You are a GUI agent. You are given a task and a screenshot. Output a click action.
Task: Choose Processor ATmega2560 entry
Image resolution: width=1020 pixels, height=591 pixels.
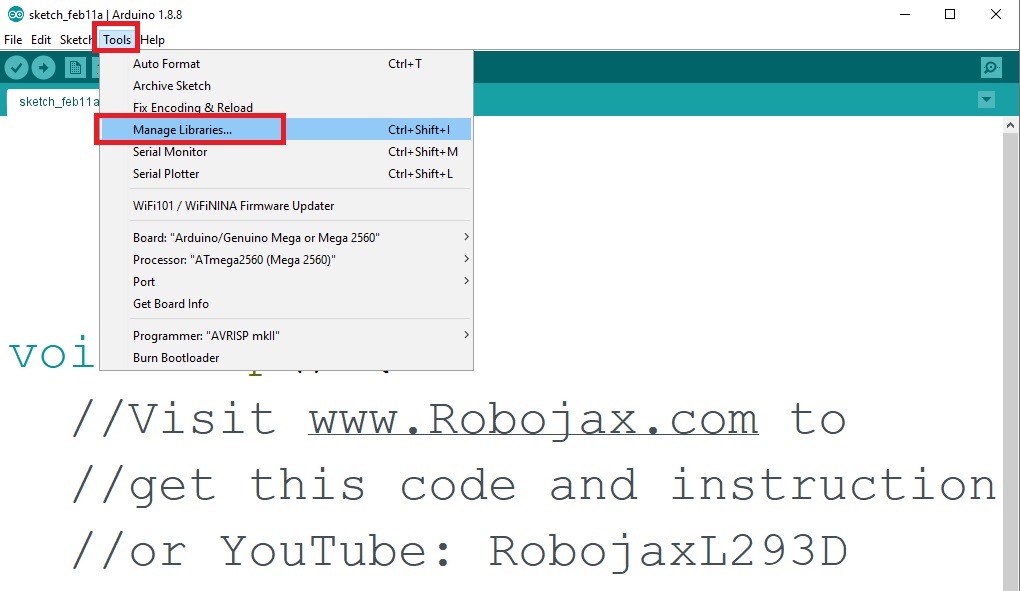click(x=286, y=259)
